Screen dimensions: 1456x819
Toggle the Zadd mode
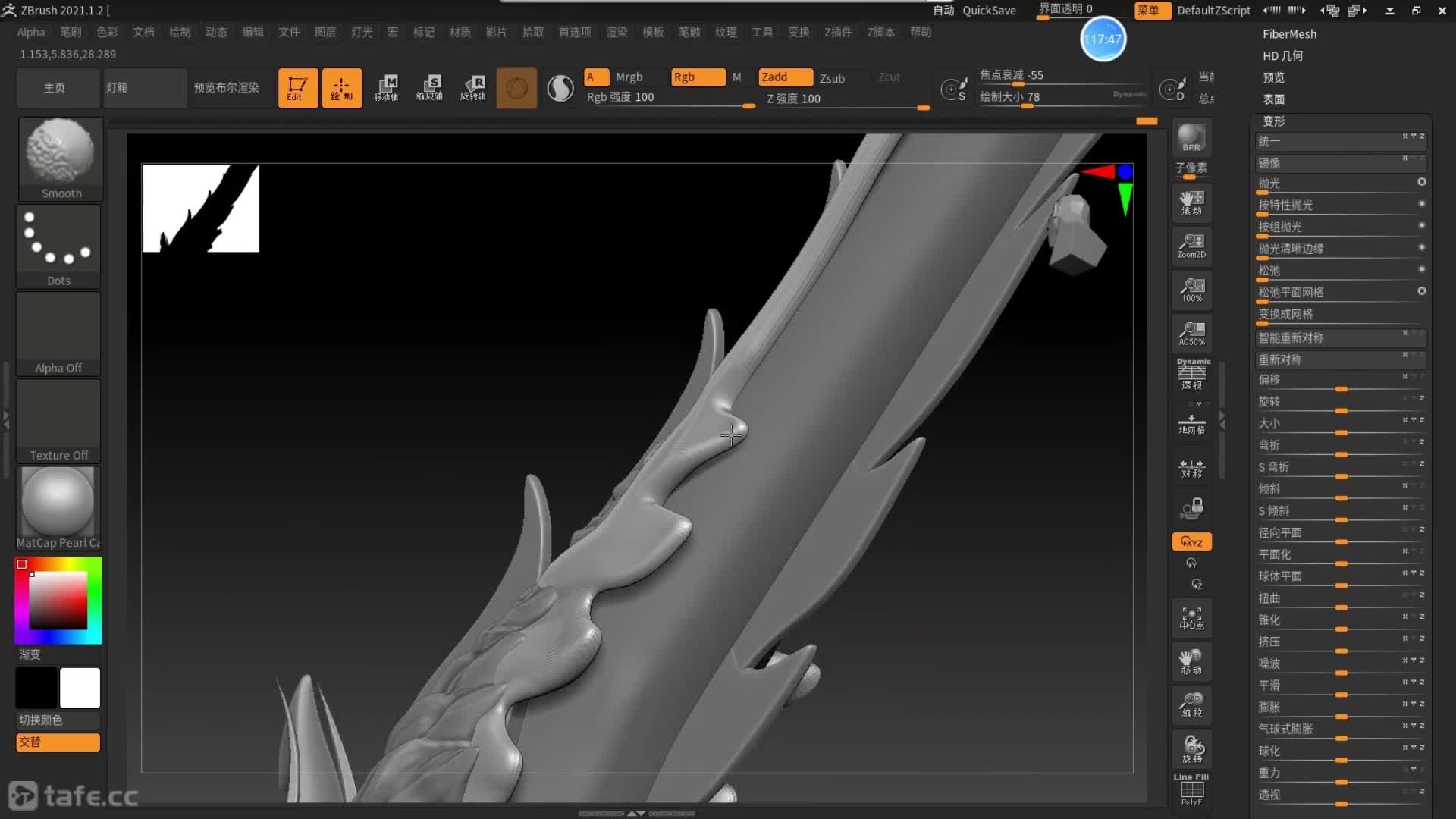tap(785, 77)
